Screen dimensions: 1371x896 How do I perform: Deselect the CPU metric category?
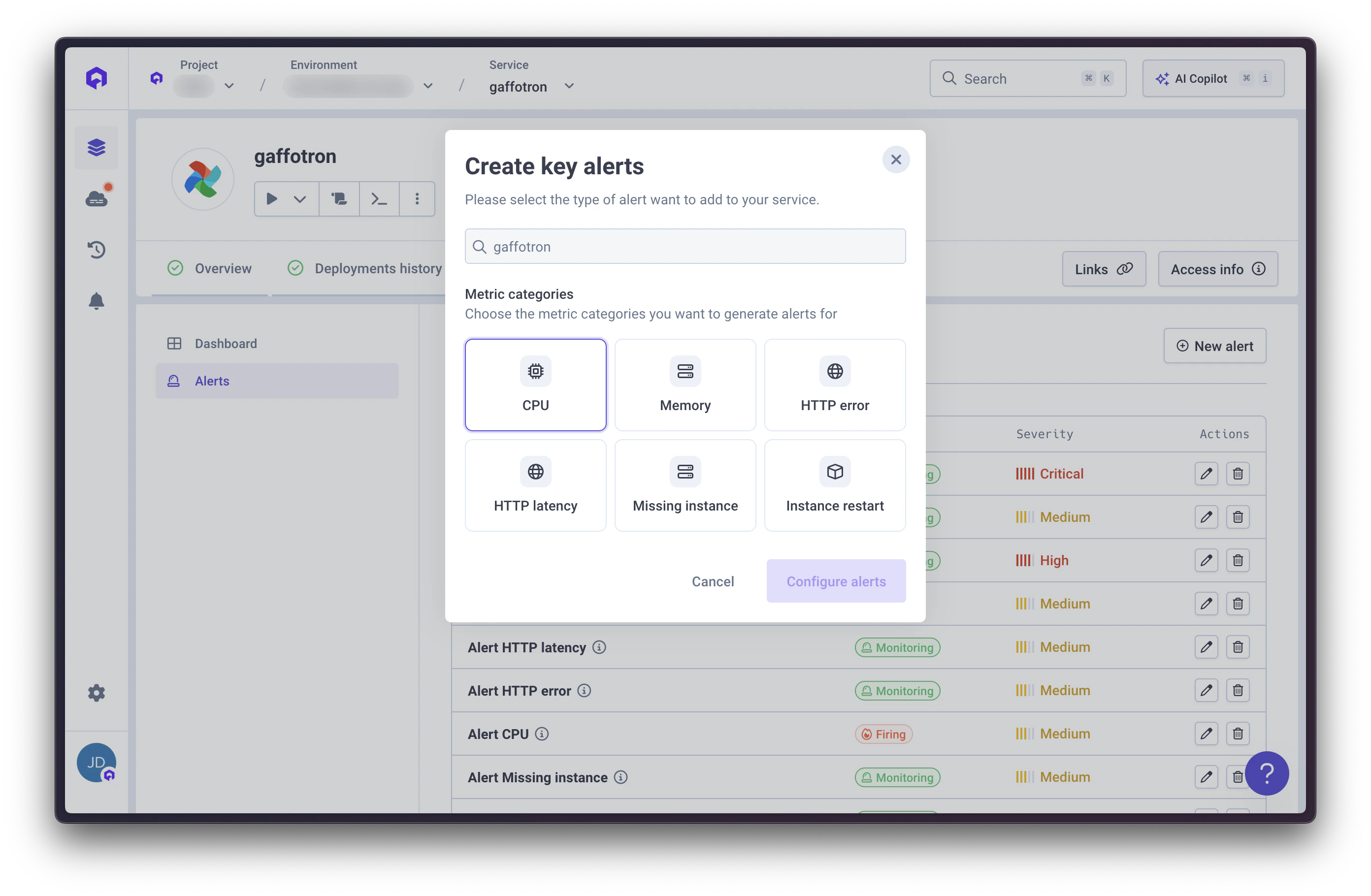pyautogui.click(x=535, y=384)
